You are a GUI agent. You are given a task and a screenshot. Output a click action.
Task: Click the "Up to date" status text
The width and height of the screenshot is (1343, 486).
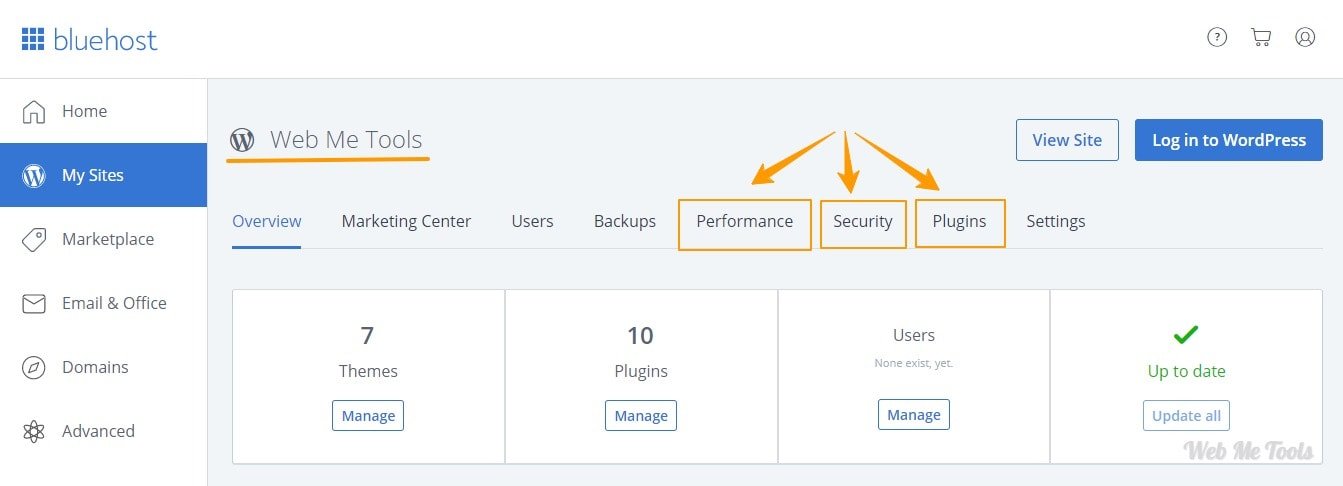click(1186, 371)
